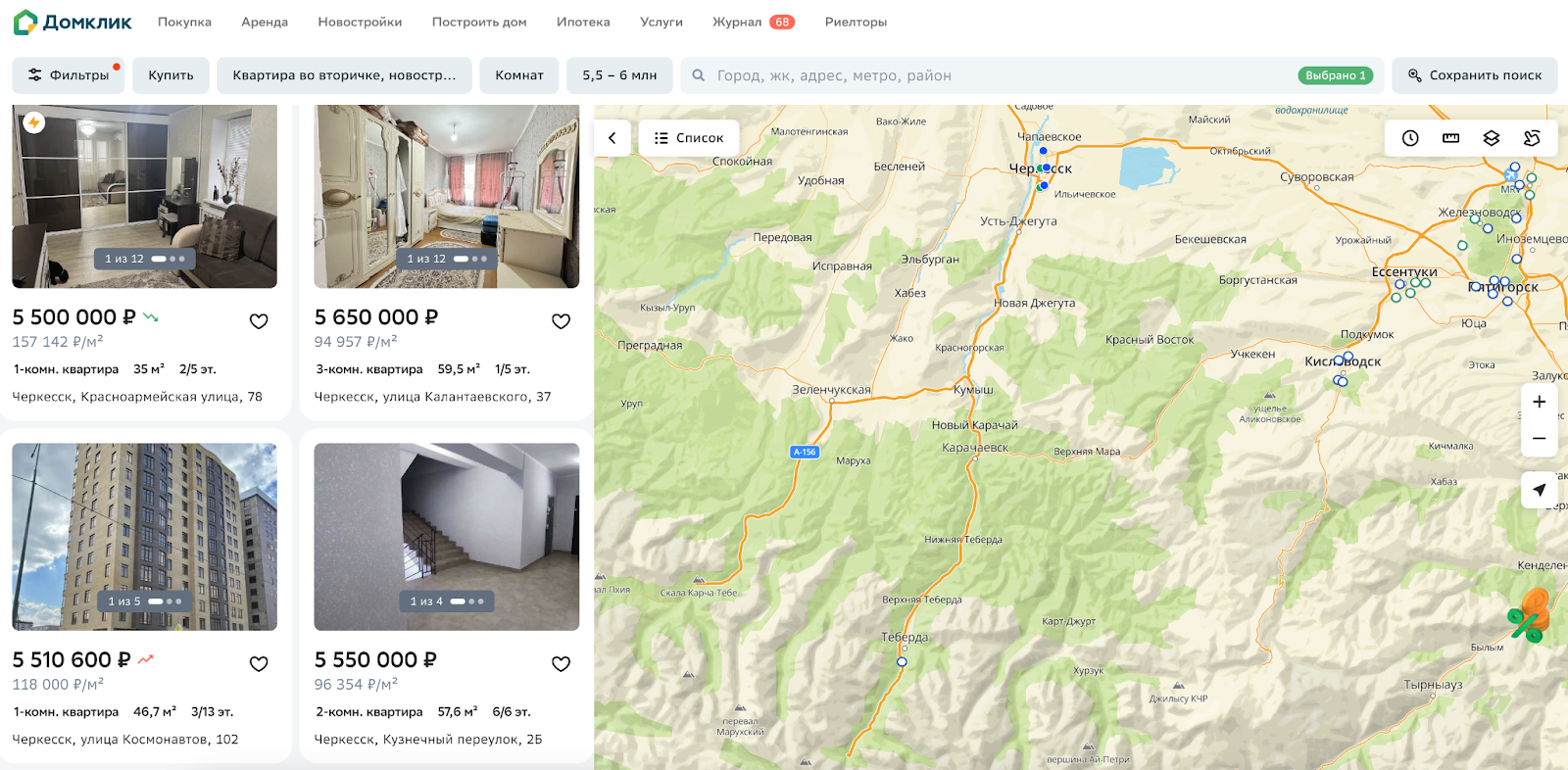Click the Карачаевск label on the map
The image size is (1568, 770).
975,448
